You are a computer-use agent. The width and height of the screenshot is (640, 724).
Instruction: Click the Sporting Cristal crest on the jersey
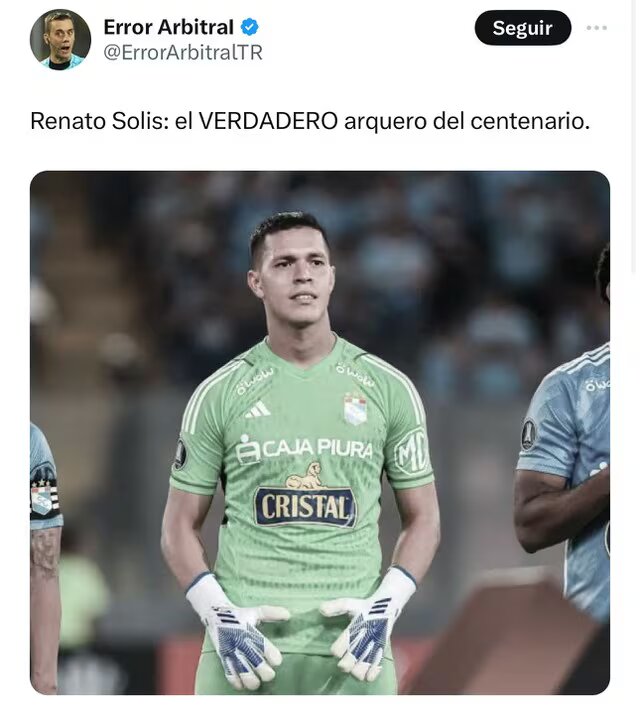click(x=355, y=409)
